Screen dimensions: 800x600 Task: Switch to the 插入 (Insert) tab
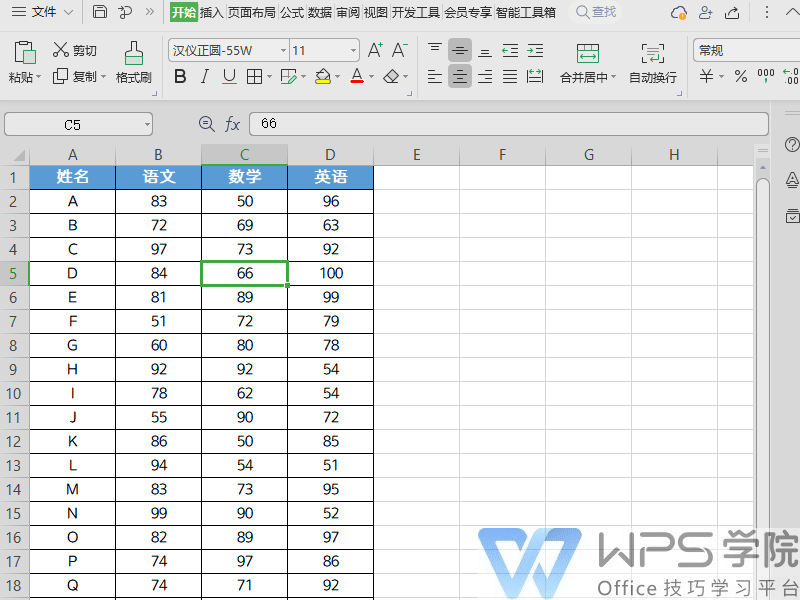(x=211, y=12)
